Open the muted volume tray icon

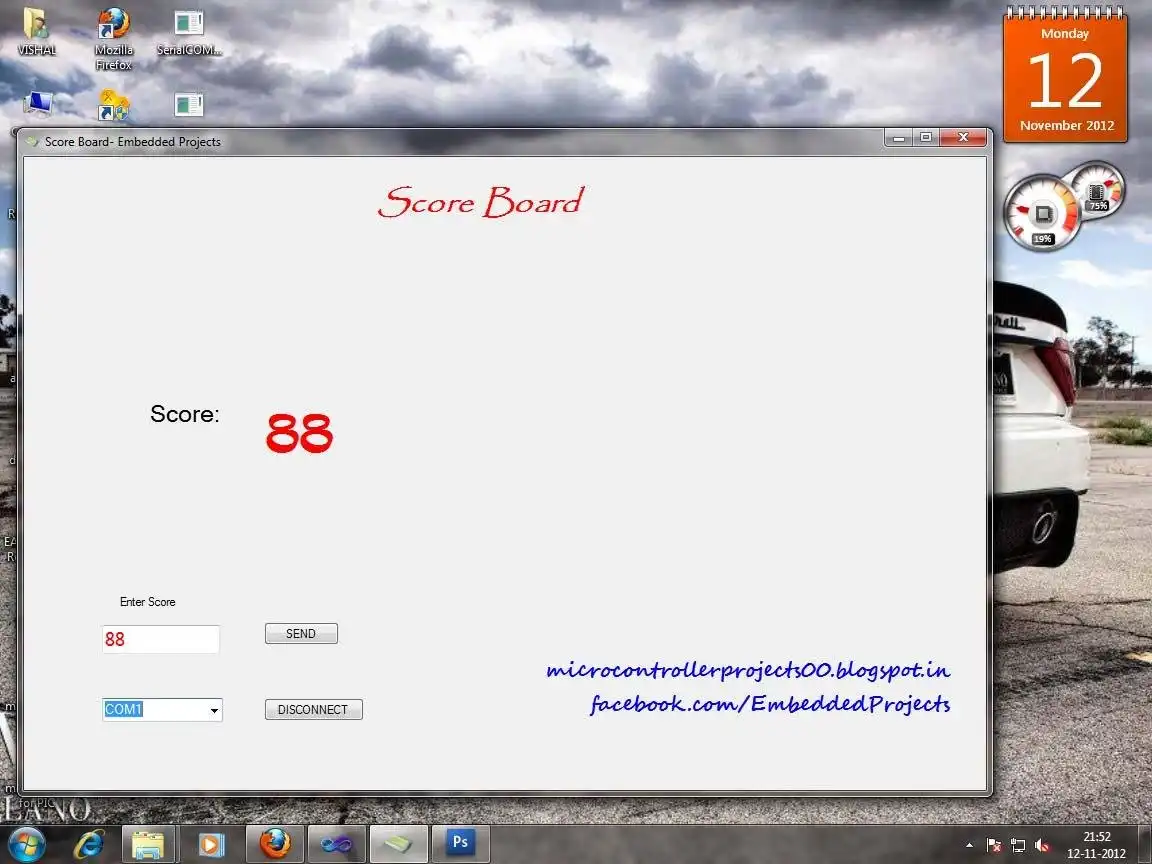(1041, 845)
